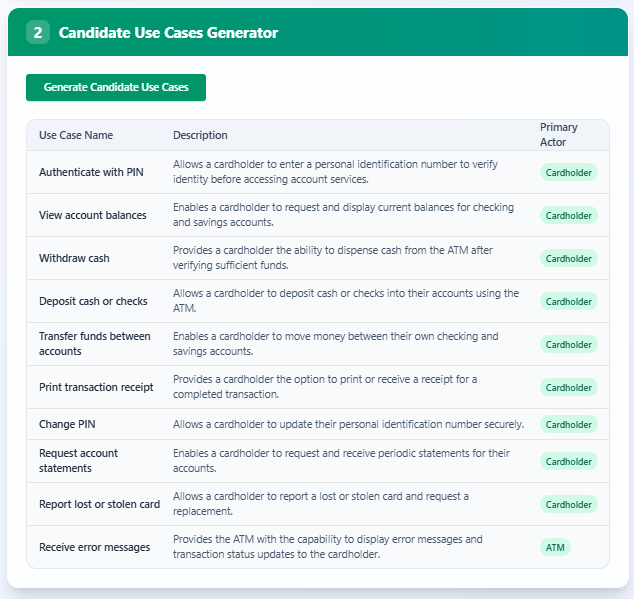Click the Cardholder badge for Withdraw cash
This screenshot has height=599, width=634.
point(569,258)
